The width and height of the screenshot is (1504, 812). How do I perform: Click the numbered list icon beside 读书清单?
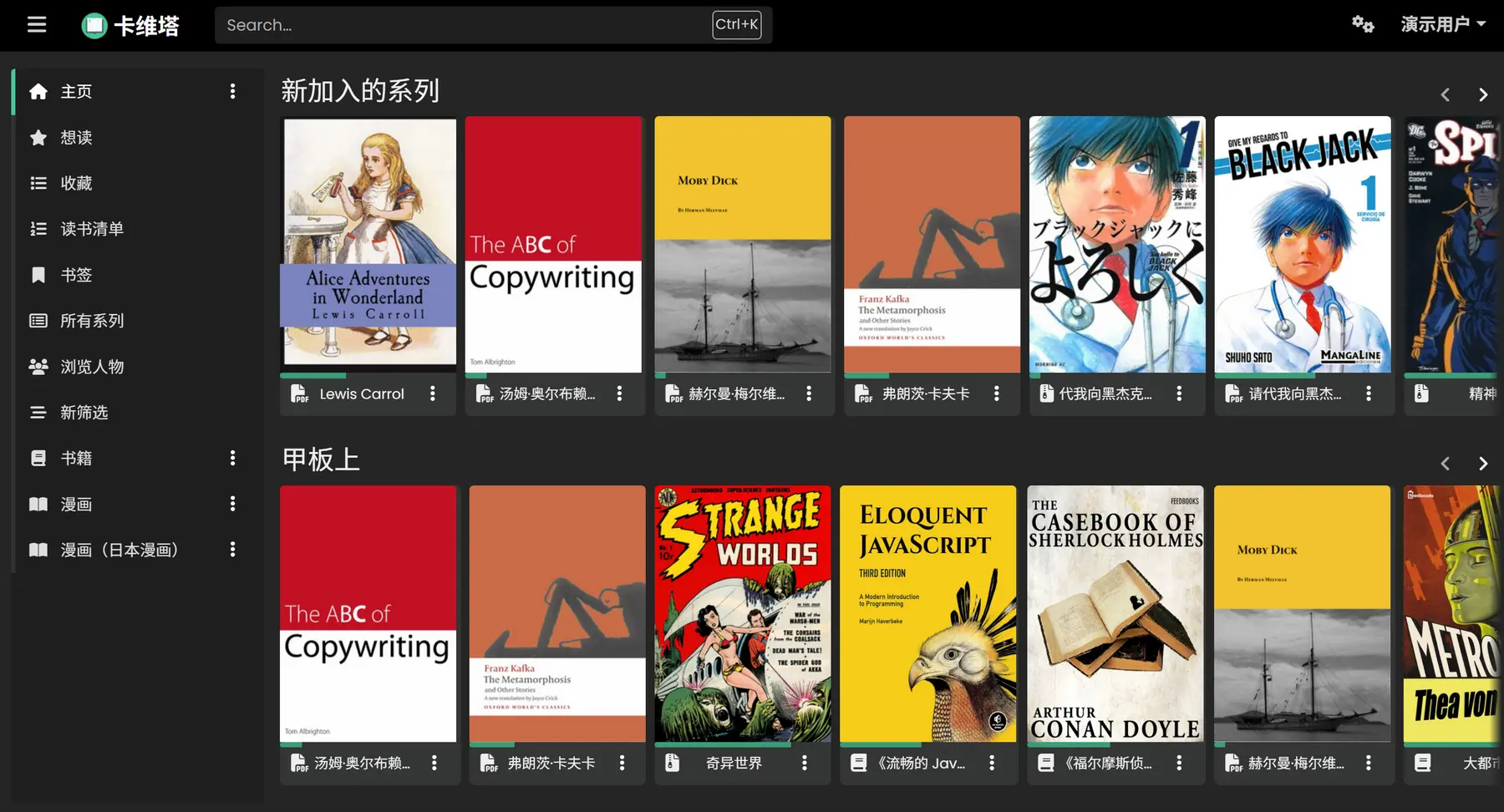(x=38, y=229)
